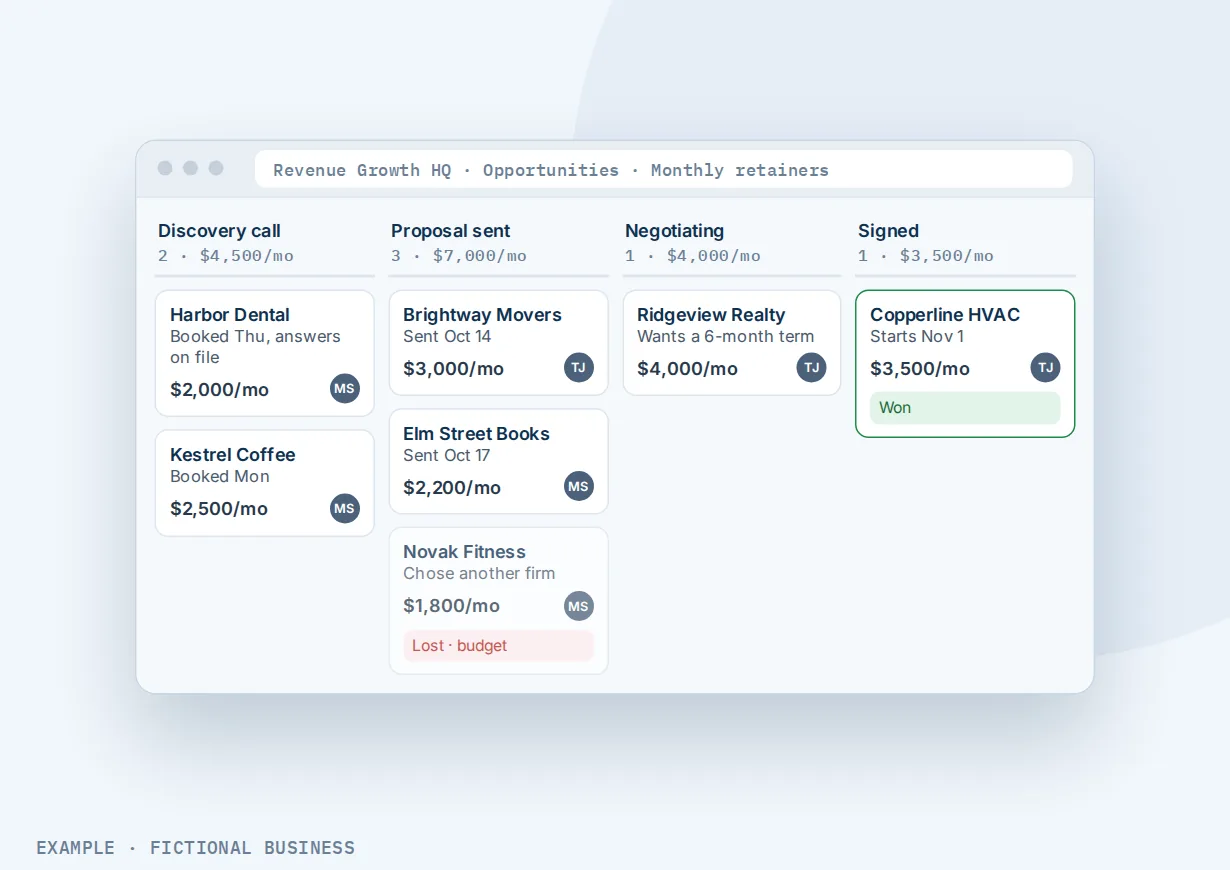Click the address bar reading Revenue Growth HQ

tap(664, 169)
